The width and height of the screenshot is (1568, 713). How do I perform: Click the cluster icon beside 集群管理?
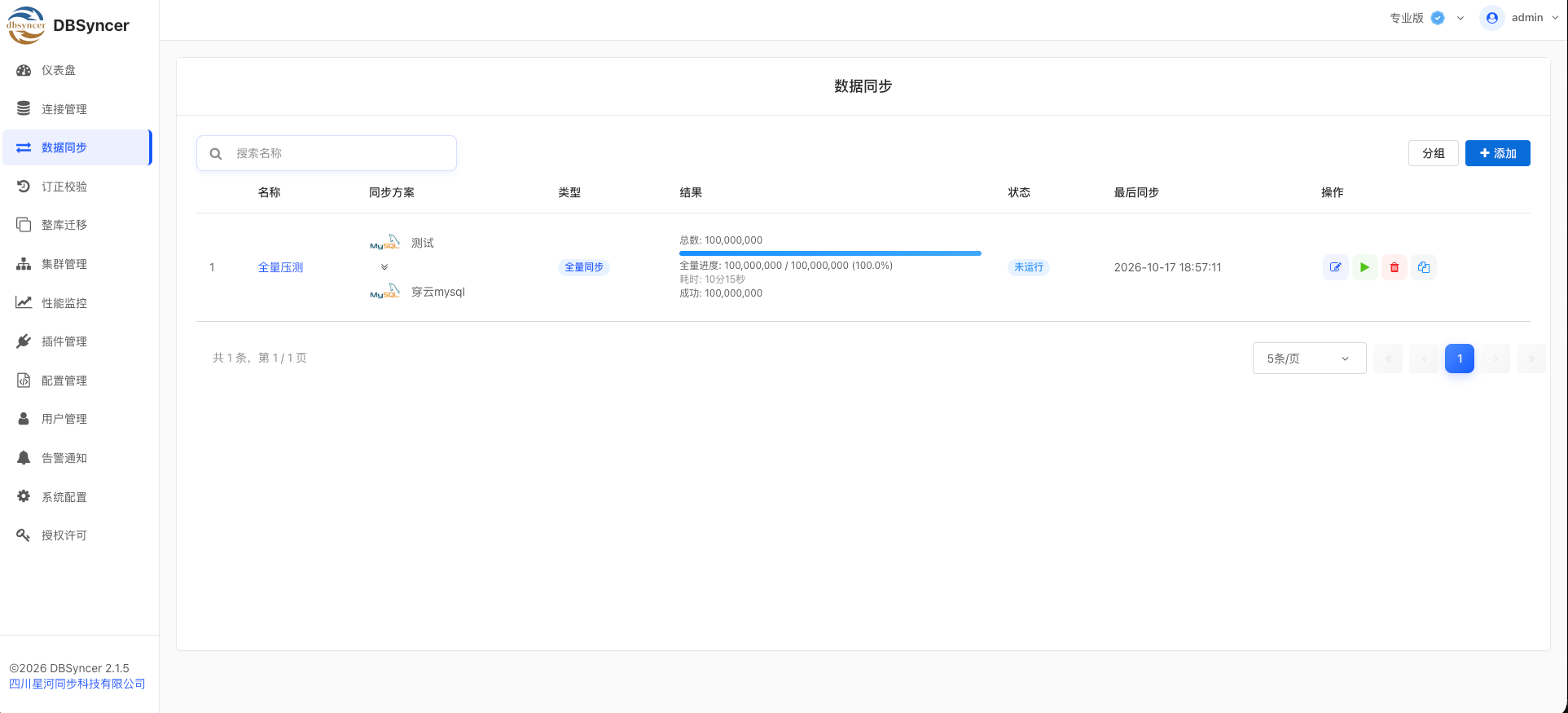(24, 264)
